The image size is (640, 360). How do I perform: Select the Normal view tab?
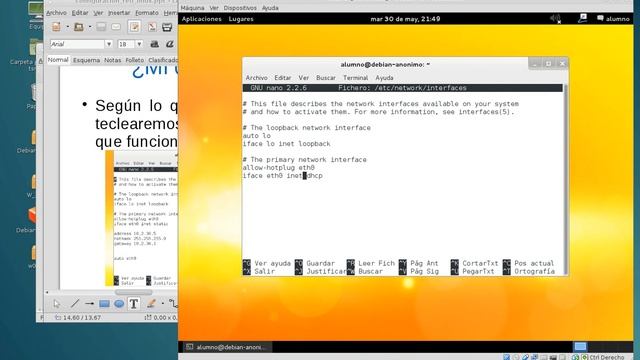58,60
